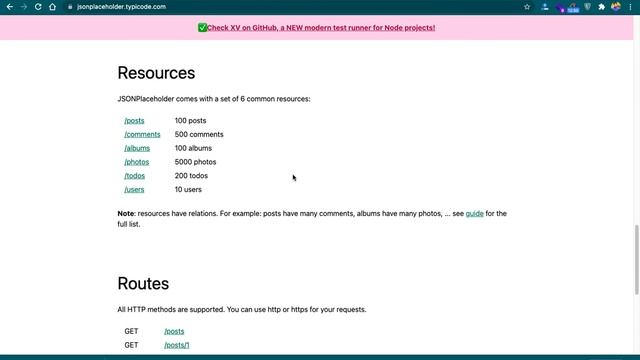Click the '200 todos' text

pos(191,176)
